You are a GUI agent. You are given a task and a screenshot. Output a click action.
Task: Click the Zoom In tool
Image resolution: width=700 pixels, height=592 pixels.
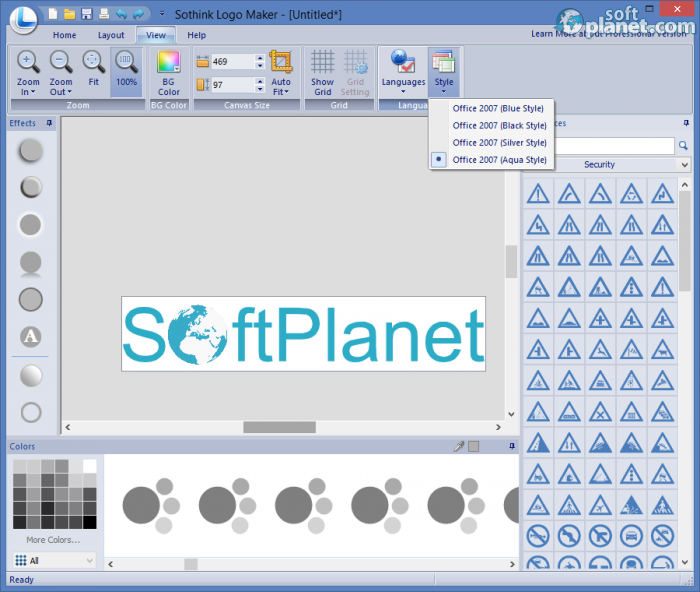28,72
